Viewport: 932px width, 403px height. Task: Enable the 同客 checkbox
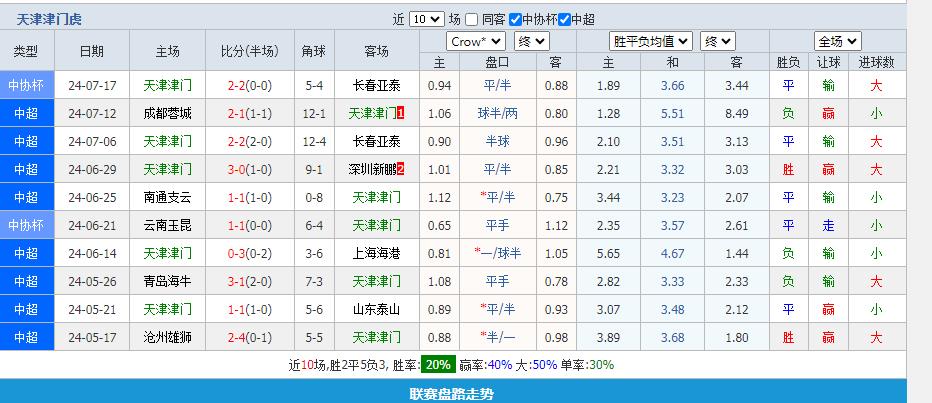(x=472, y=19)
